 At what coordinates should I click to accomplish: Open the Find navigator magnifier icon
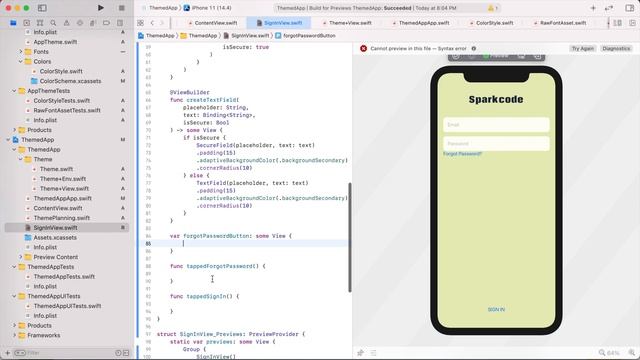coord(53,23)
